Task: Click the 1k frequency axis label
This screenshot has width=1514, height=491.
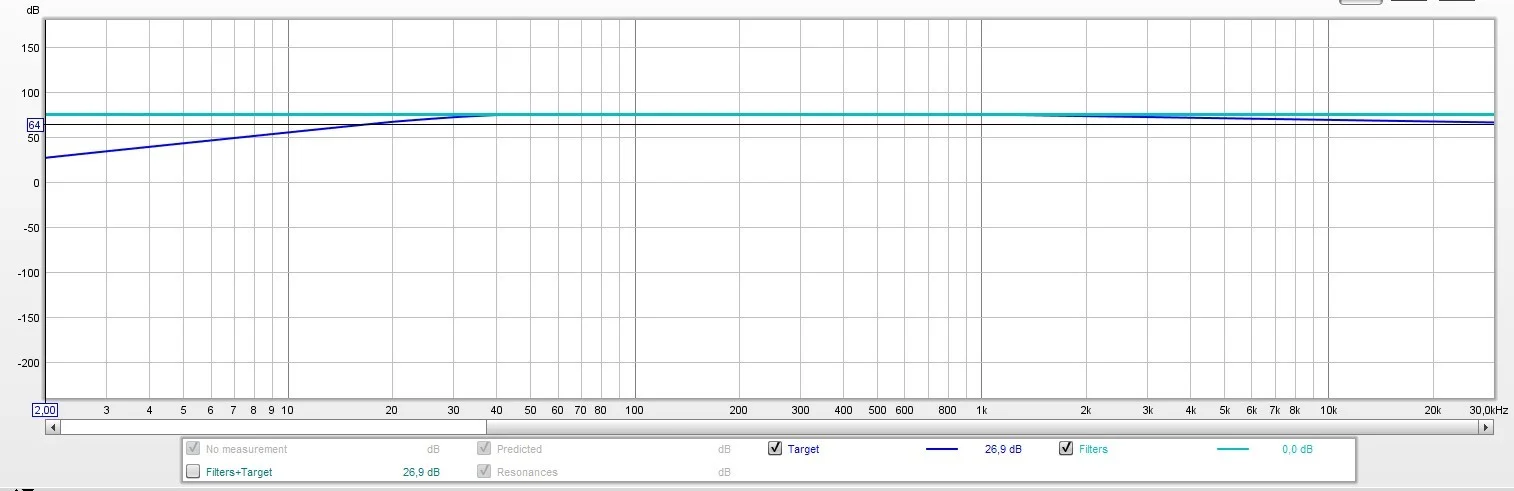Action: pyautogui.click(x=982, y=410)
